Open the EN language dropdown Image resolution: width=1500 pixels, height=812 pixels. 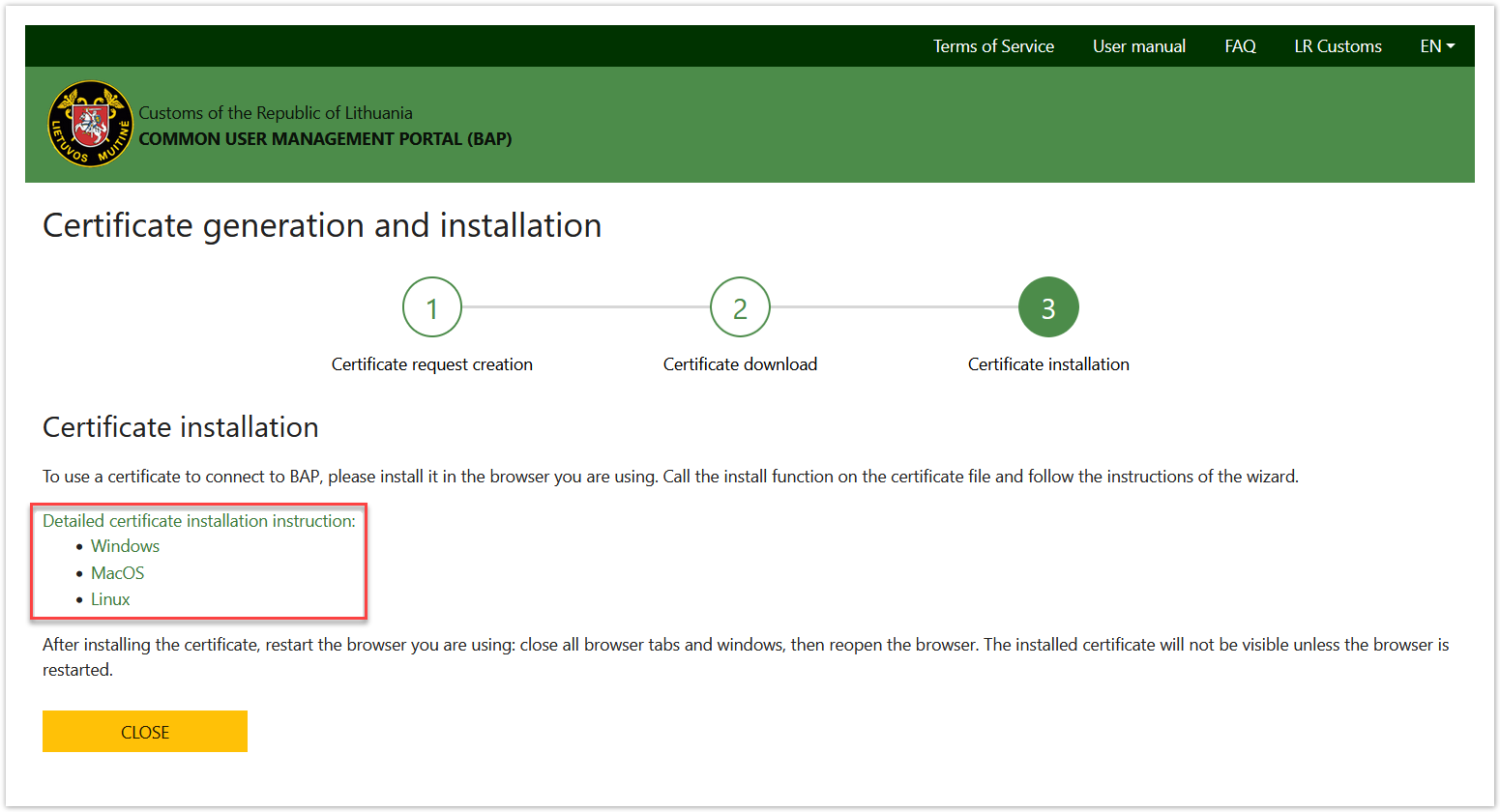point(1437,46)
